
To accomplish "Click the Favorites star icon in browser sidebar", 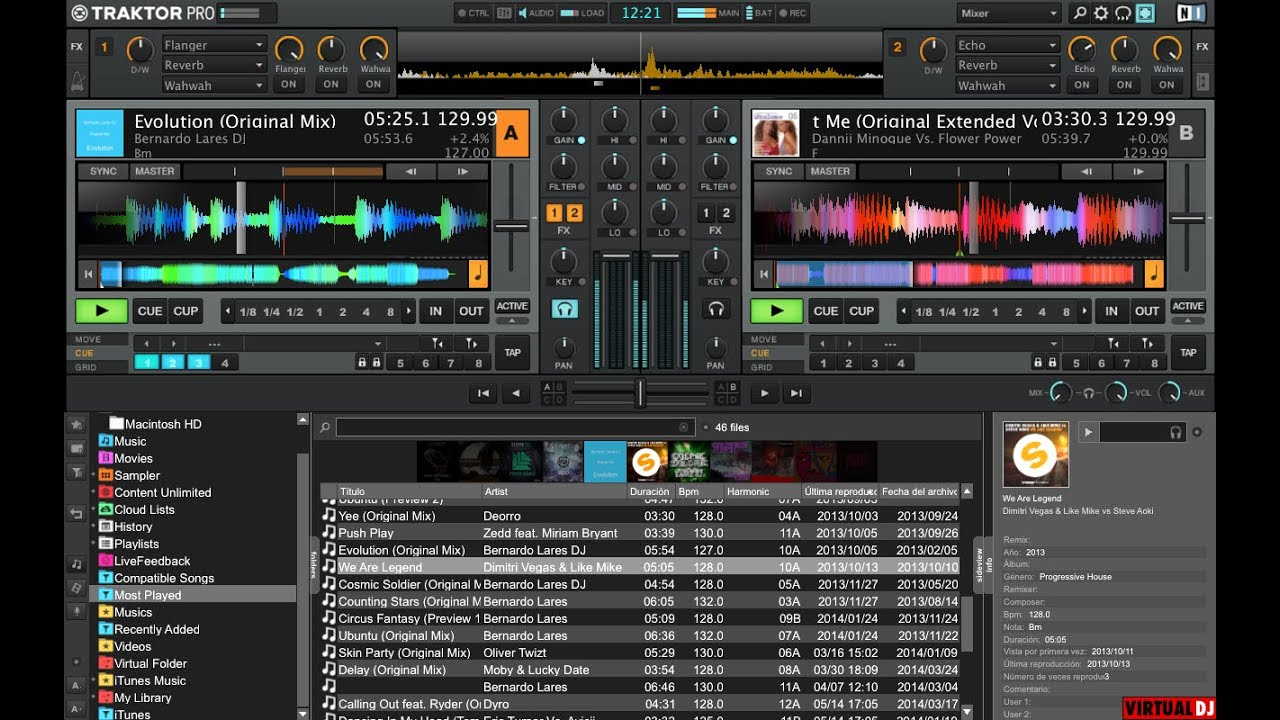I will (x=77, y=423).
